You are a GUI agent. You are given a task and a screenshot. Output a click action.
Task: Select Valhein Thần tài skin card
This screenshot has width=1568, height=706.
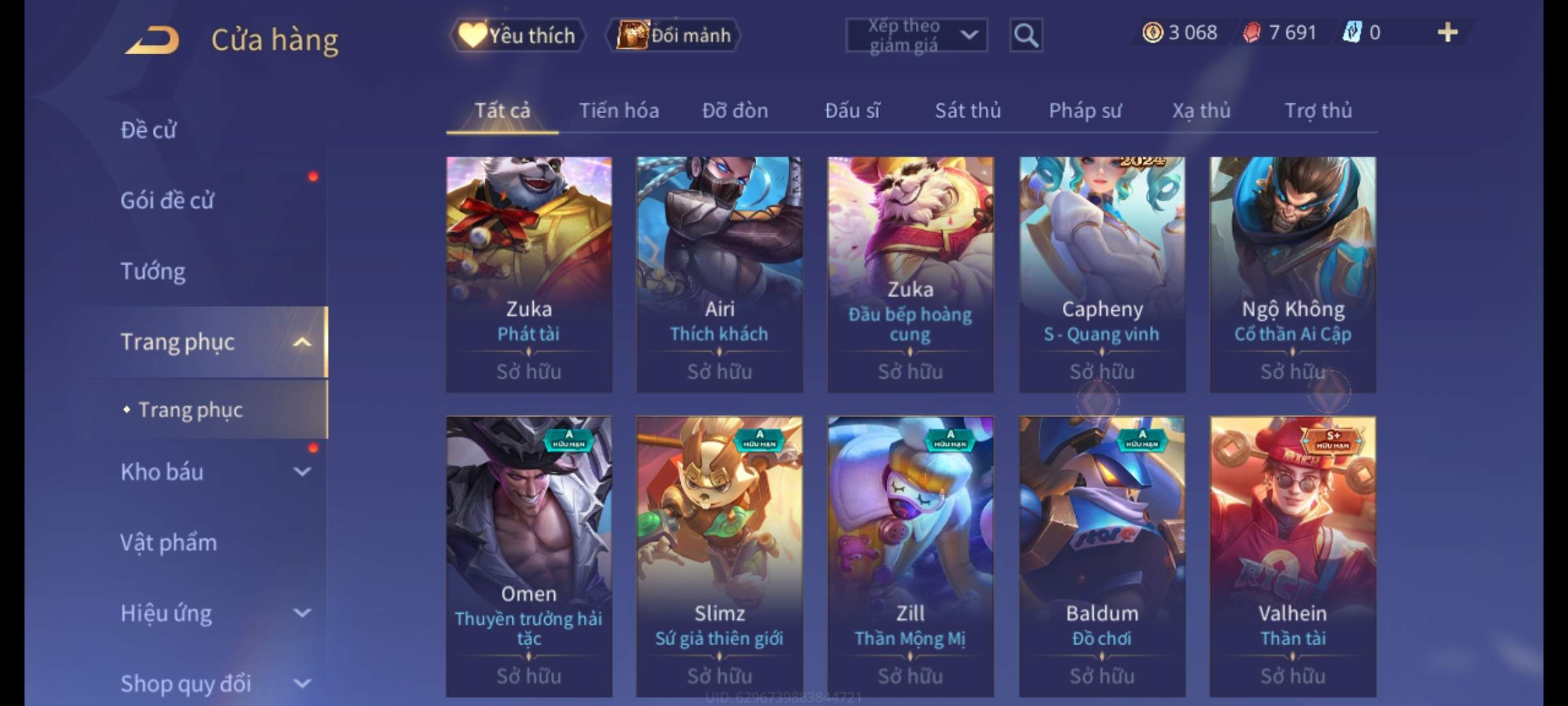tap(1292, 556)
